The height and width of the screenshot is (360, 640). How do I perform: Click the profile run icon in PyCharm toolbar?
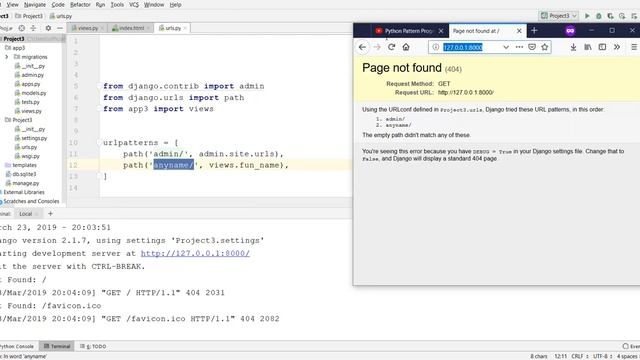pyautogui.click(x=622, y=16)
